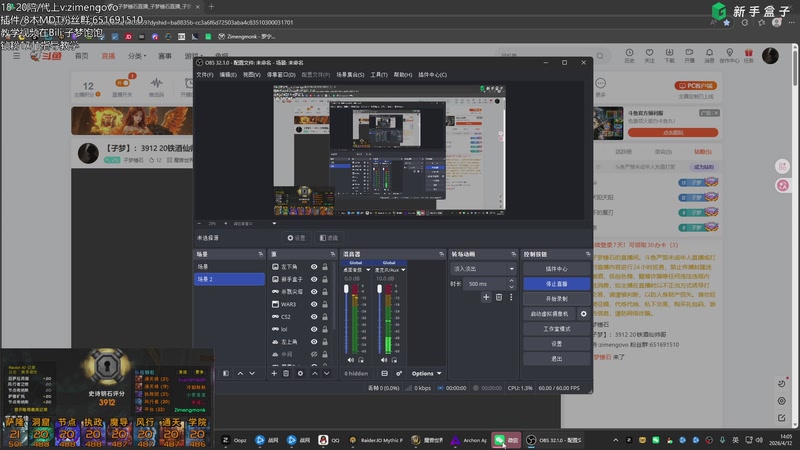
Task: Click the 开始录制 button
Action: click(x=556, y=298)
